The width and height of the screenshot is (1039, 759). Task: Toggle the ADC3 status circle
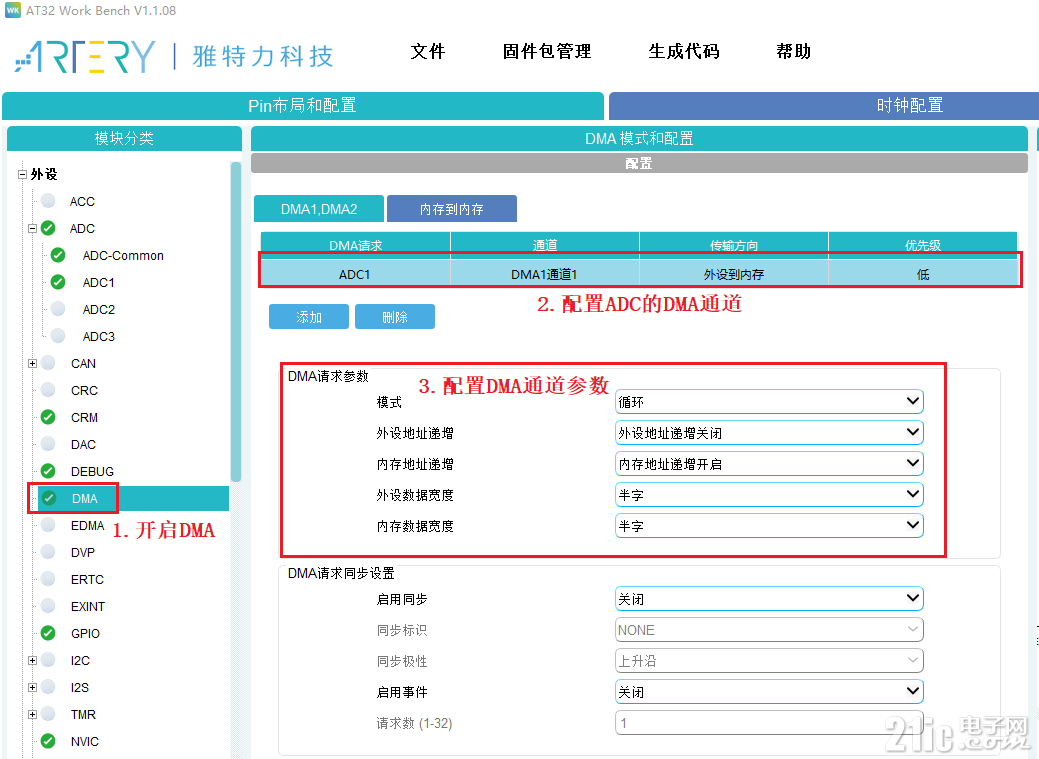coord(58,336)
